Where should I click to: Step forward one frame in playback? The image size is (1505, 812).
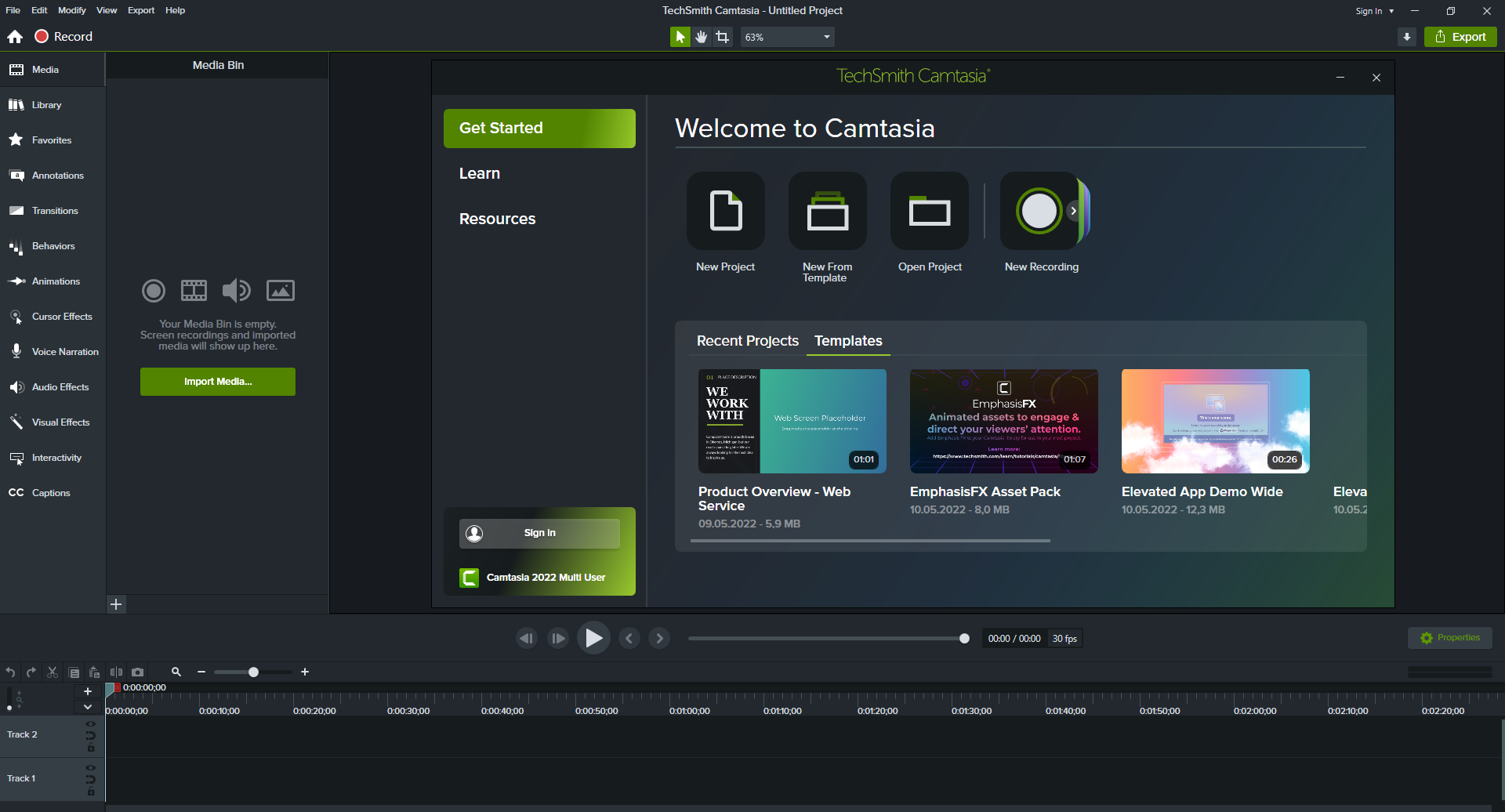[558, 639]
